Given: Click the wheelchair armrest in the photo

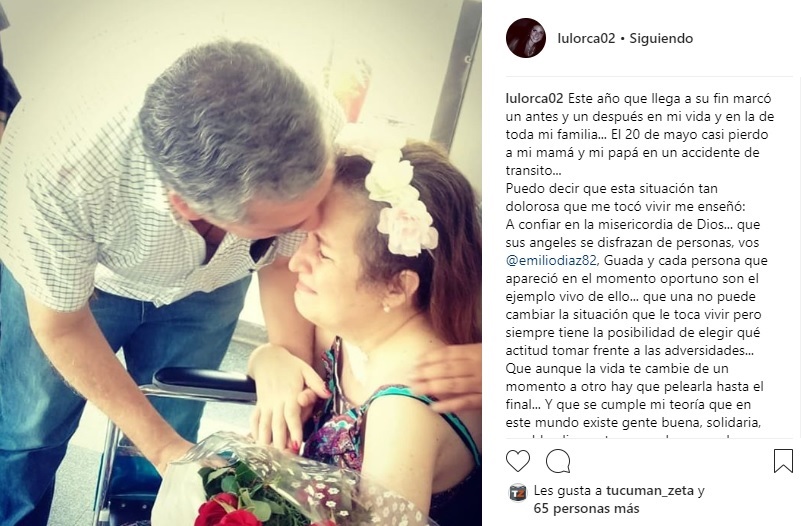Looking at the screenshot, I should [x=204, y=383].
